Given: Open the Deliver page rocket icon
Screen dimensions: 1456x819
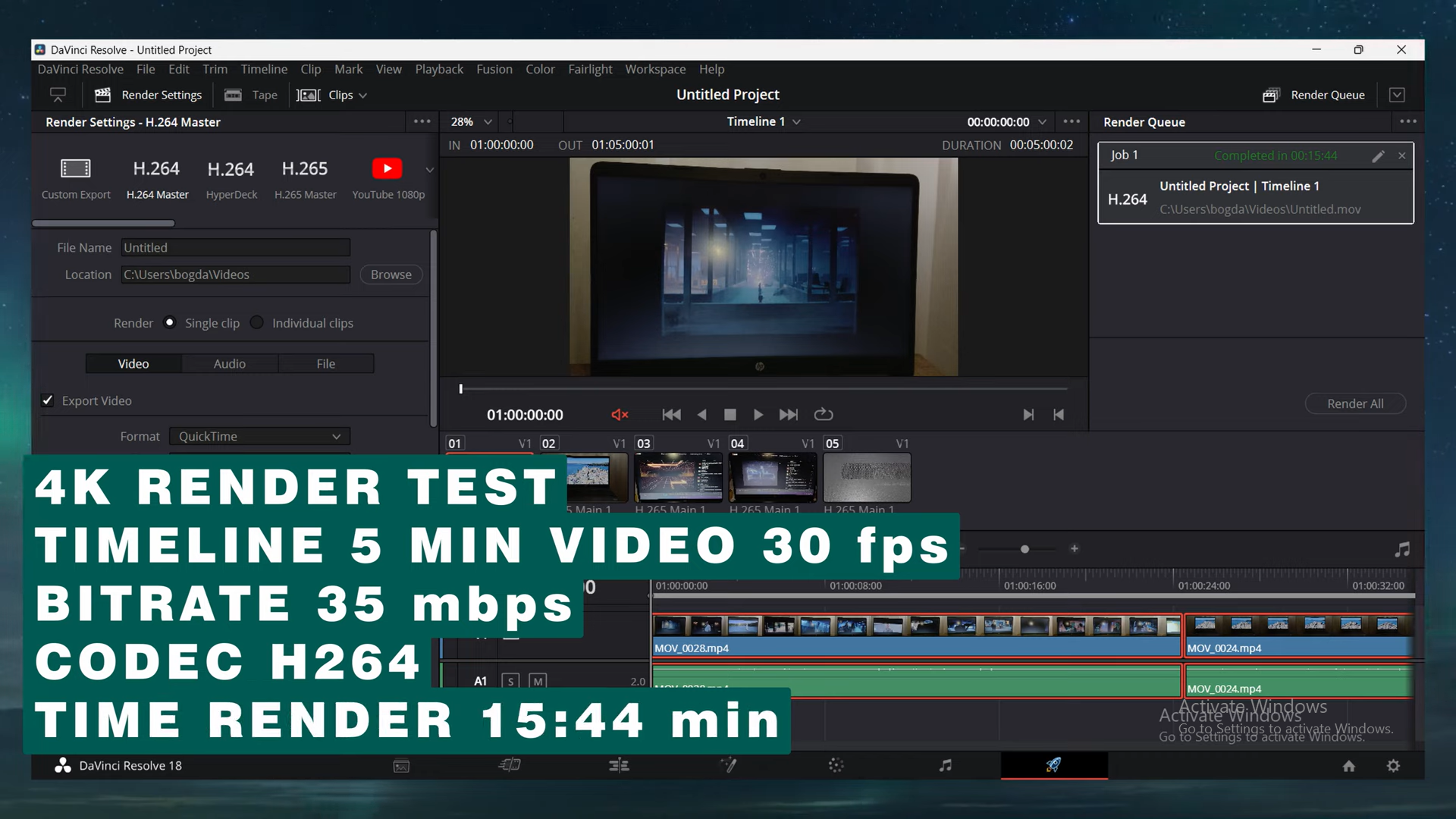Looking at the screenshot, I should pos(1053,765).
